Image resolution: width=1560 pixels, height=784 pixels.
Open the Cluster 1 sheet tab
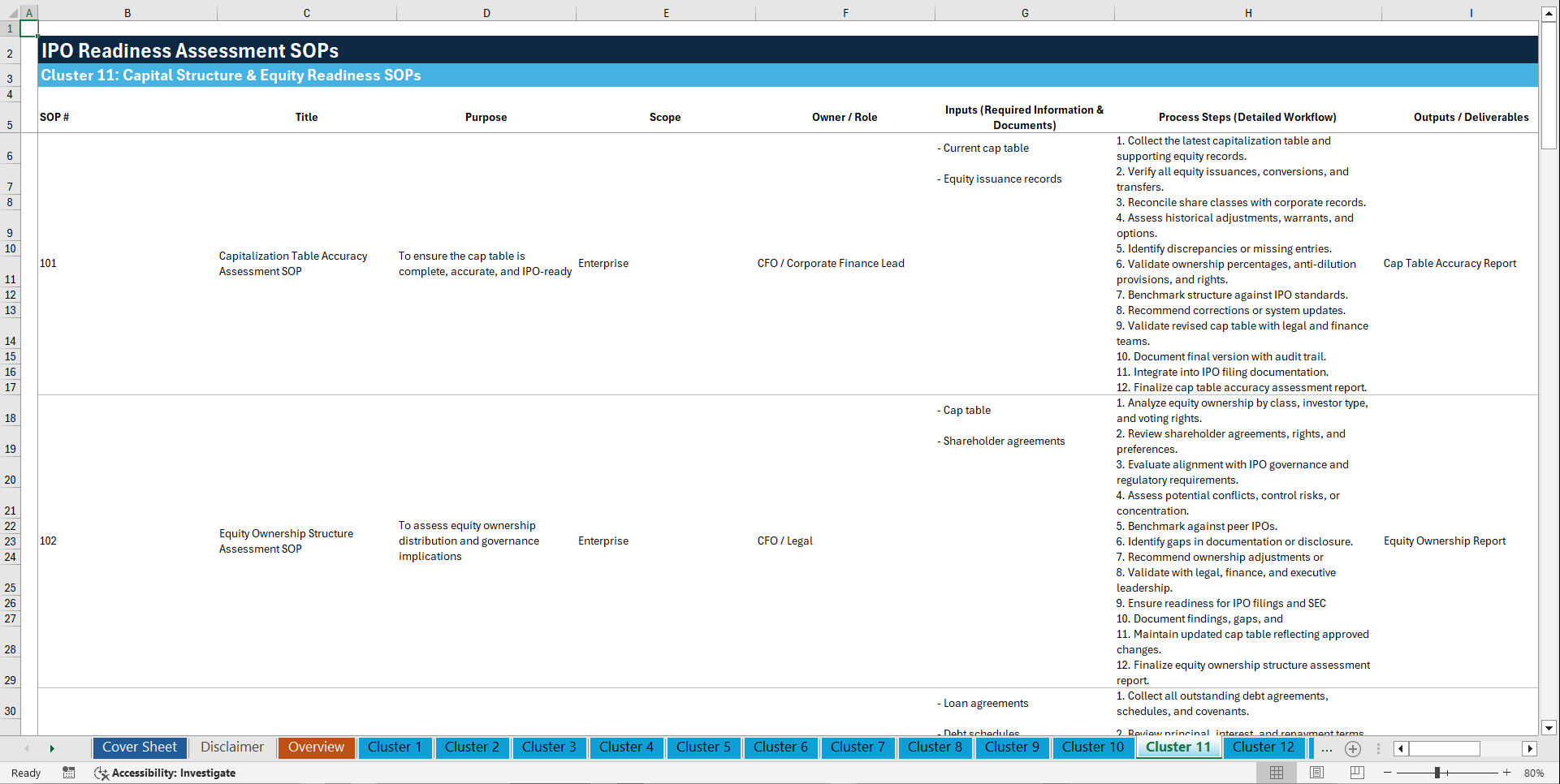(395, 747)
